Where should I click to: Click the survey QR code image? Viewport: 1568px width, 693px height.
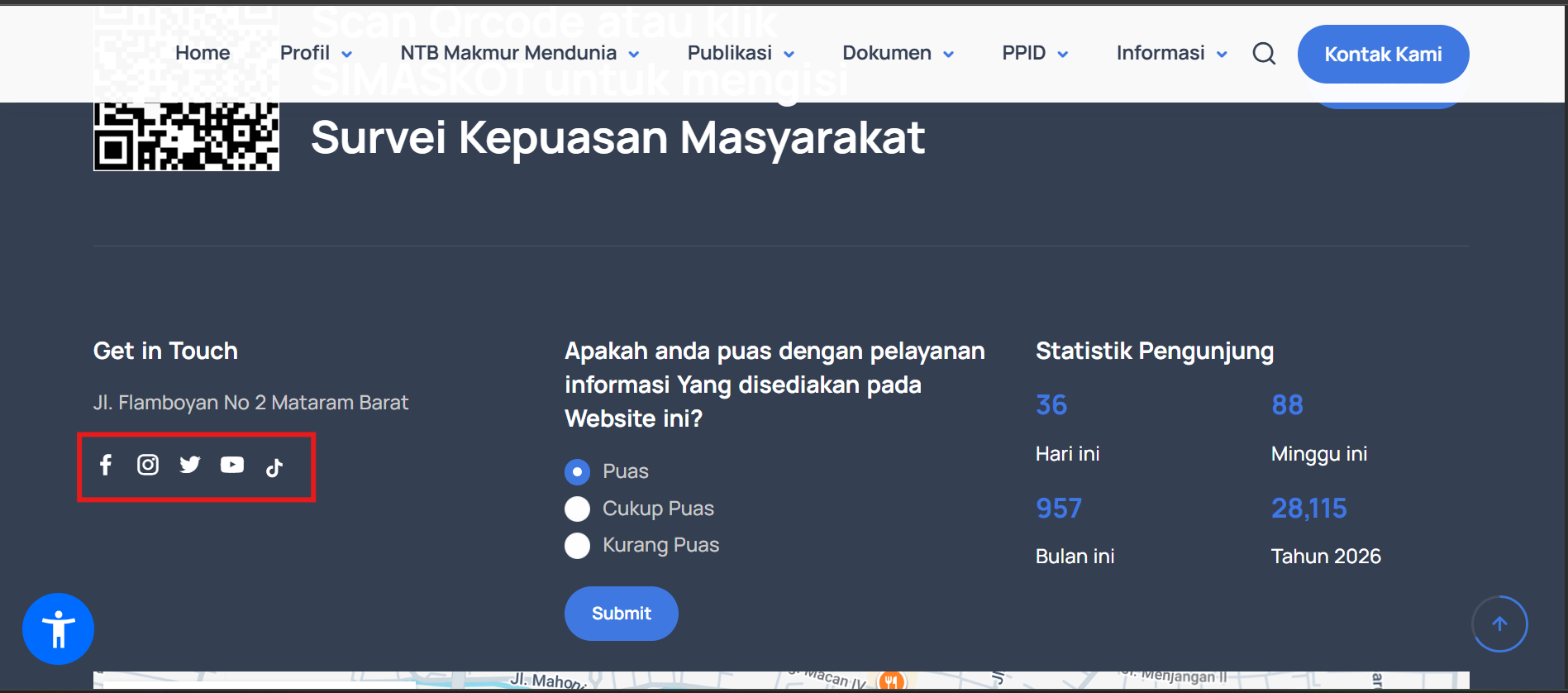click(186, 136)
